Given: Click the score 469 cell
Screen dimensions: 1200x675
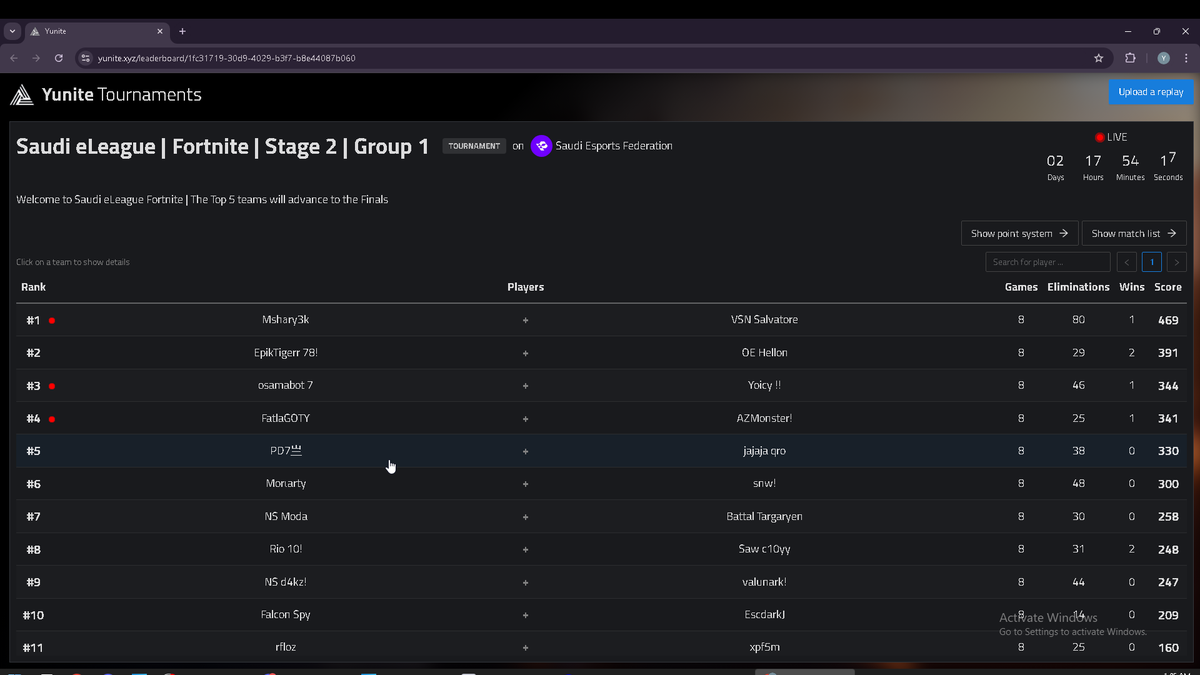Looking at the screenshot, I should pyautogui.click(x=1168, y=320).
